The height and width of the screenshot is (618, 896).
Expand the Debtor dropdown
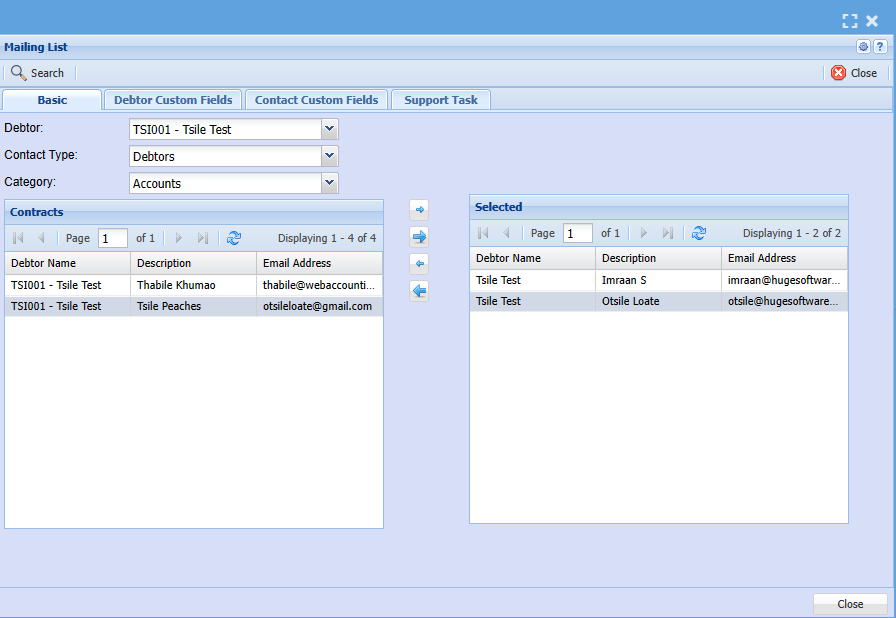[x=330, y=129]
